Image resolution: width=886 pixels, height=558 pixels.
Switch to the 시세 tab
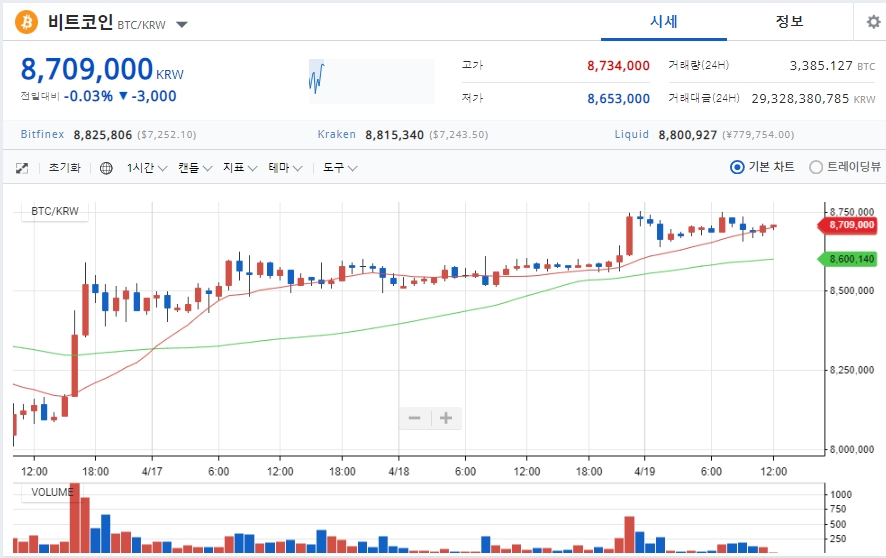664,22
